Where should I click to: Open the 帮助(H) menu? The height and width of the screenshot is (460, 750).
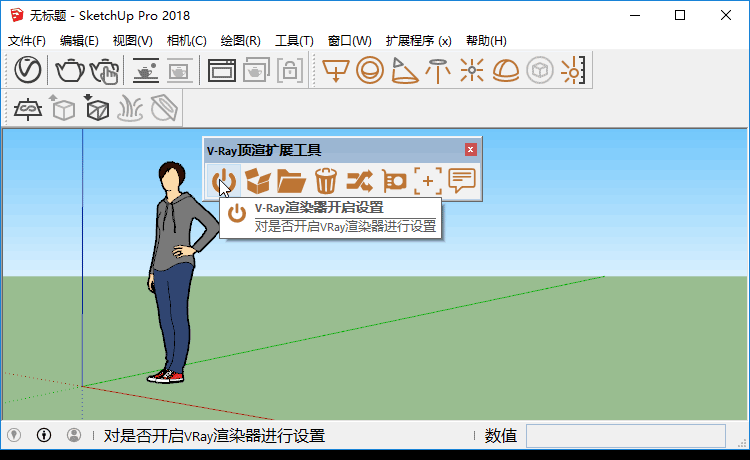pos(486,41)
